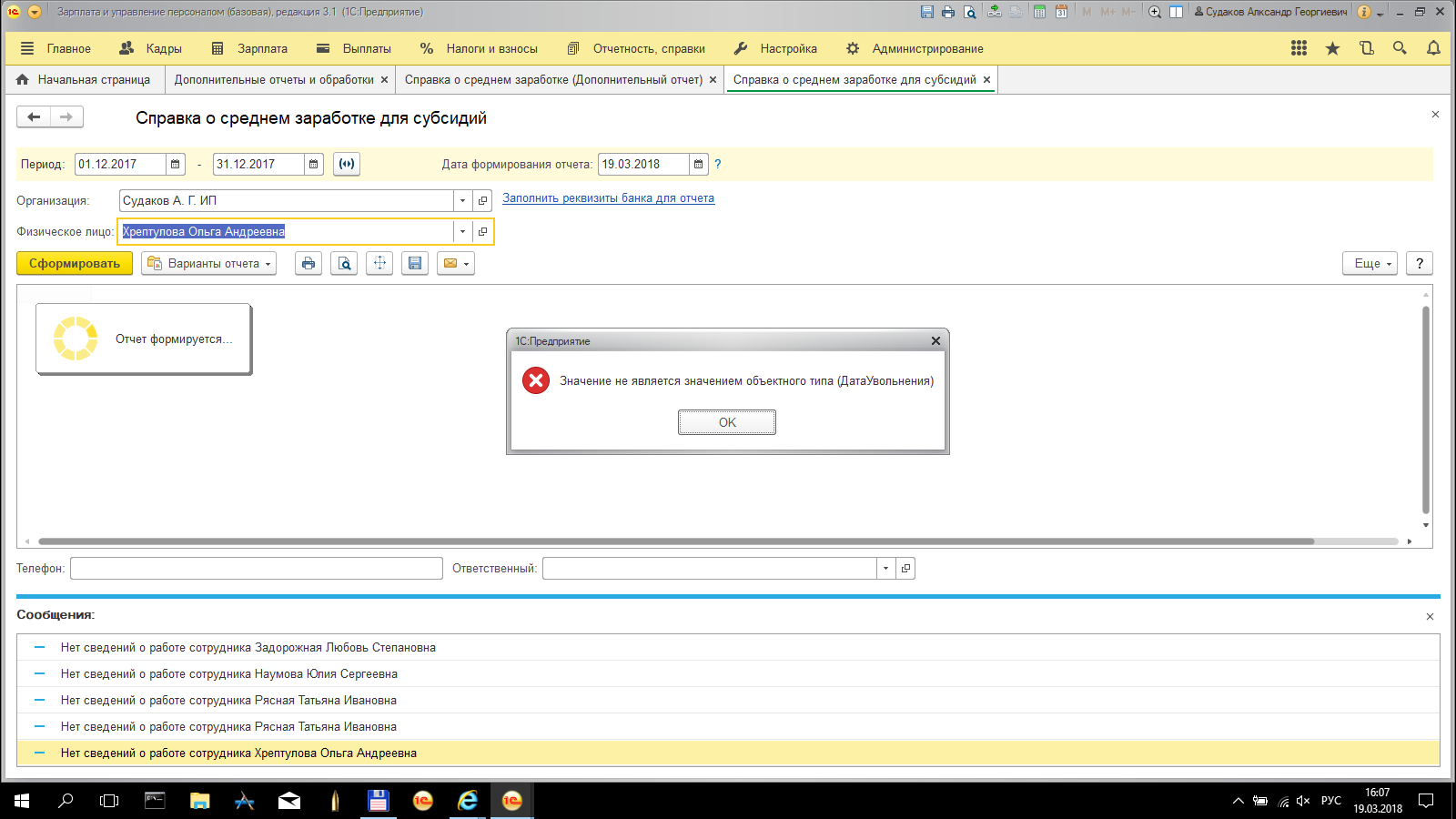Open calendar picker for period start date
This screenshot has width=1456, height=819.
(x=176, y=164)
